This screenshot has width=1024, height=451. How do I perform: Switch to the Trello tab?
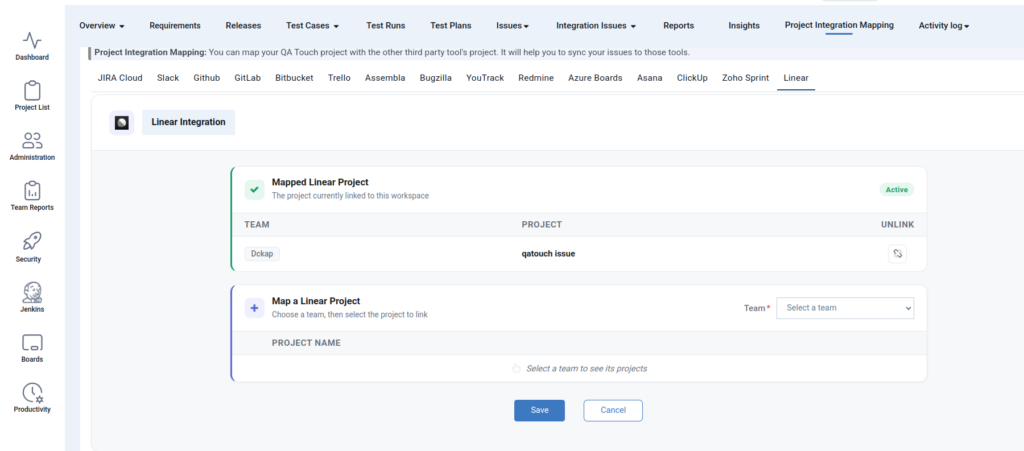point(339,78)
